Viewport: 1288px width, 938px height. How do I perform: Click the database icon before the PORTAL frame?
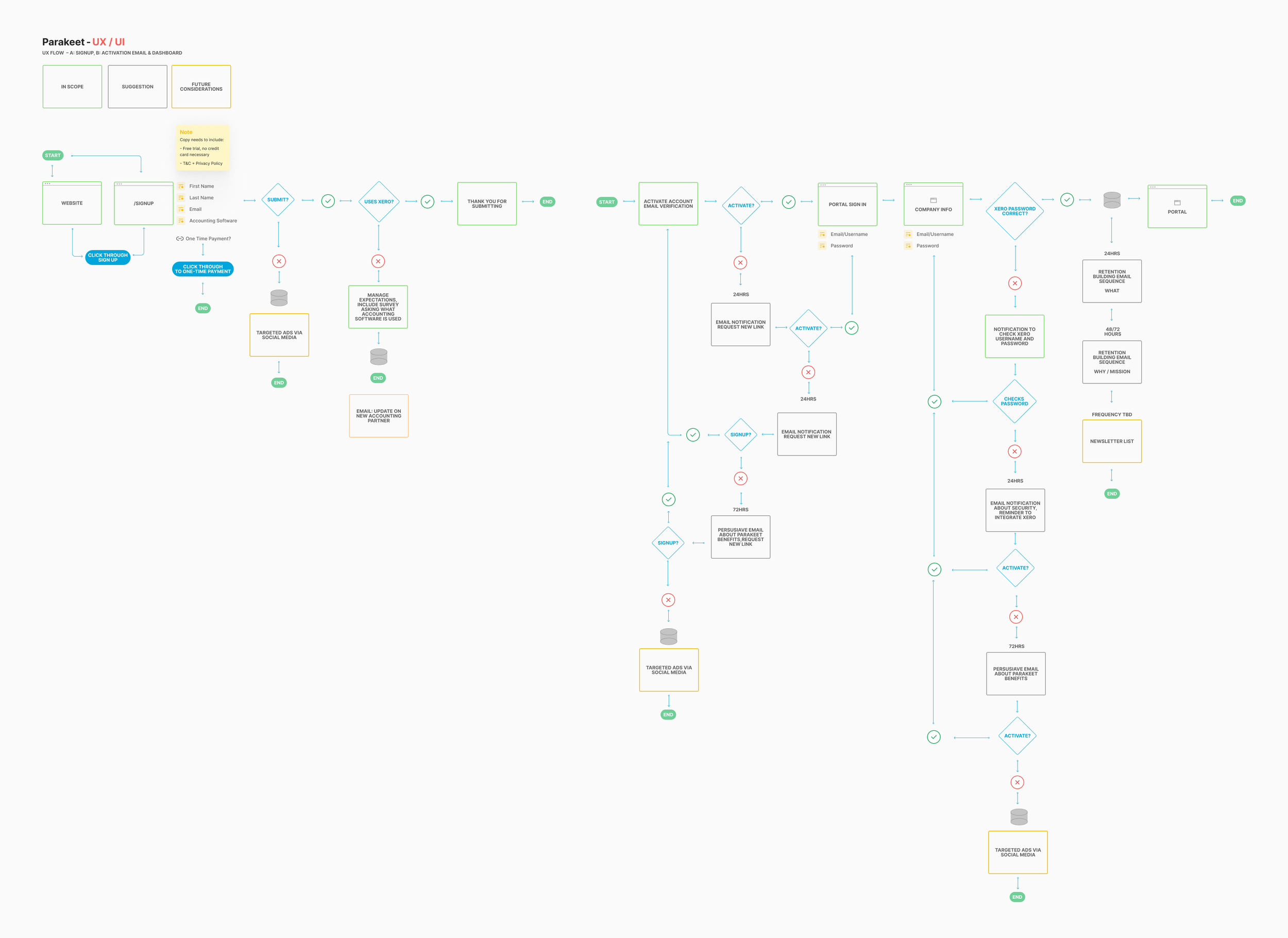1112,200
